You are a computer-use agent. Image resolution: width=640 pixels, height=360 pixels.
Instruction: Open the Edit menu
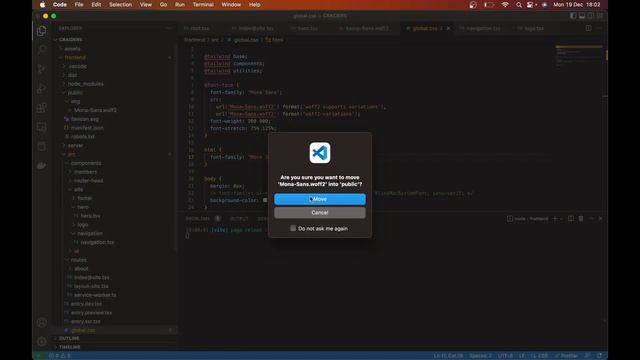pos(96,5)
